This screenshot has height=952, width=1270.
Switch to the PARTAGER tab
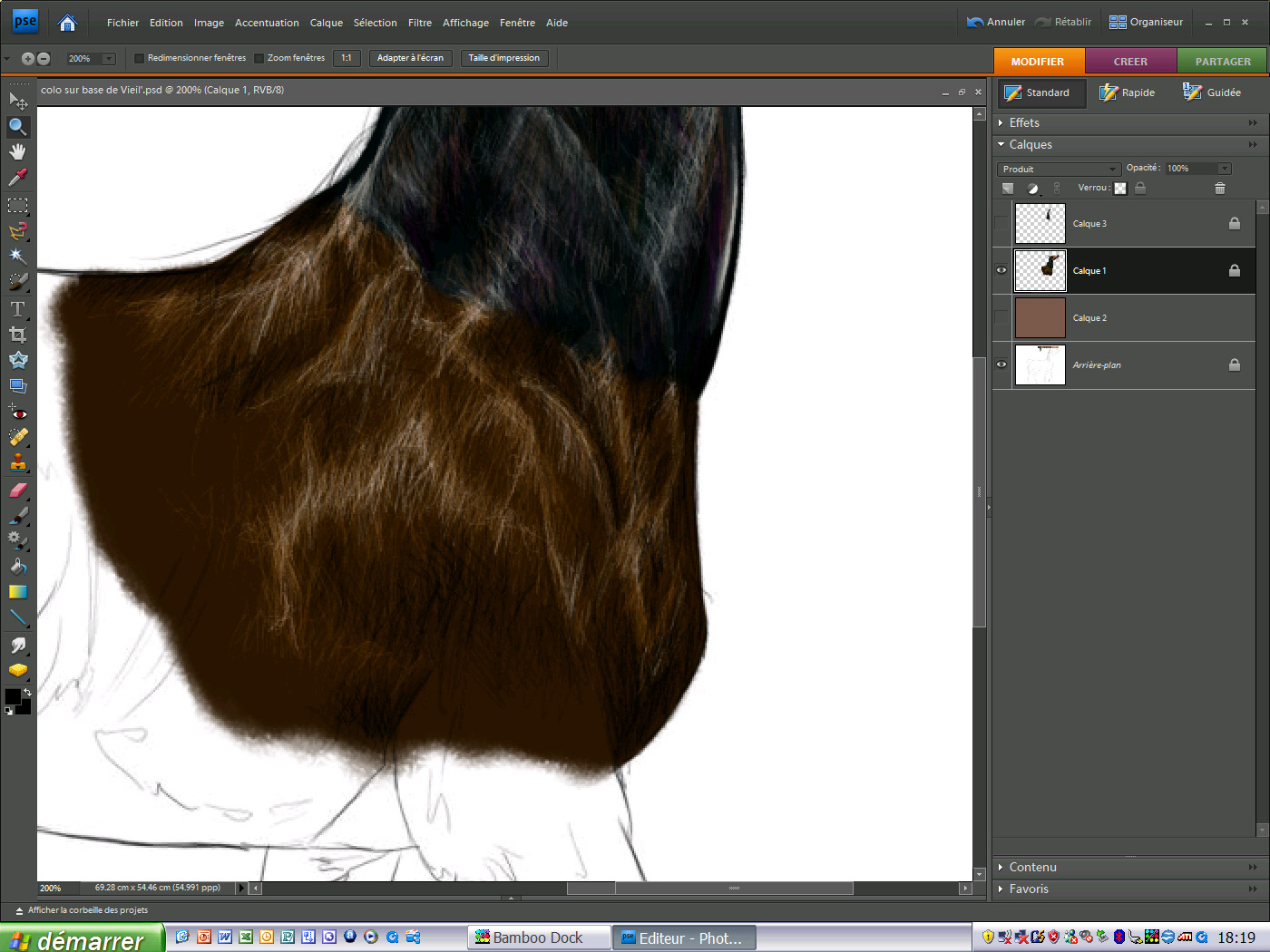point(1223,62)
